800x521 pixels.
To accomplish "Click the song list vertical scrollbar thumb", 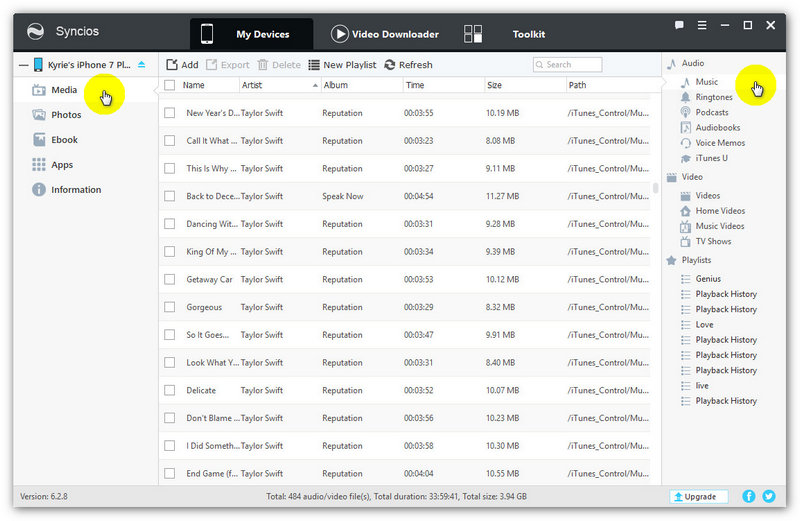I will click(656, 188).
